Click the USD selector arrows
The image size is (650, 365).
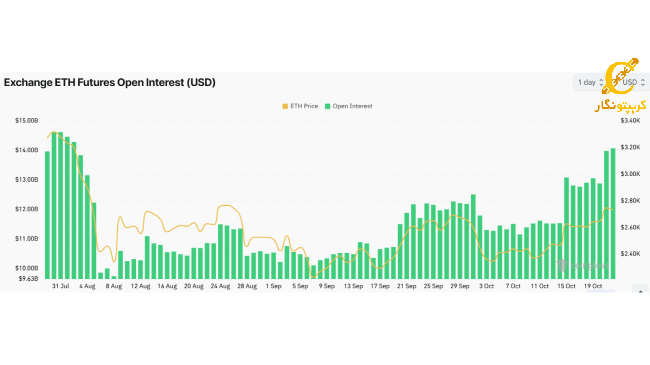click(643, 82)
